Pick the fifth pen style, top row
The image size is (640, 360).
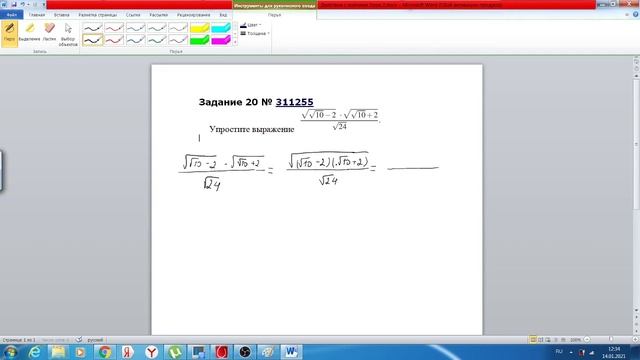tap(178, 28)
